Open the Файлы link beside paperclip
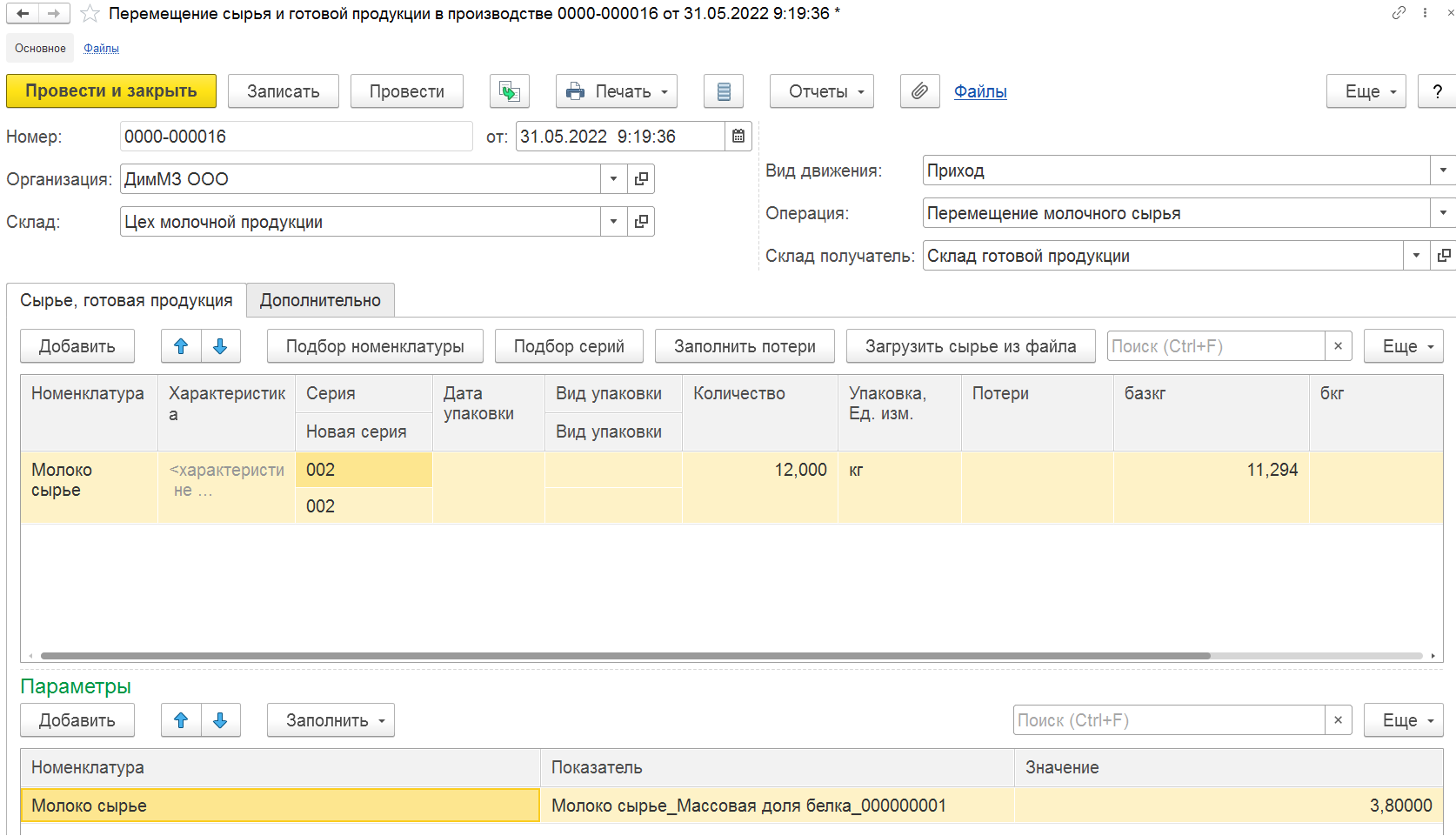 point(980,91)
